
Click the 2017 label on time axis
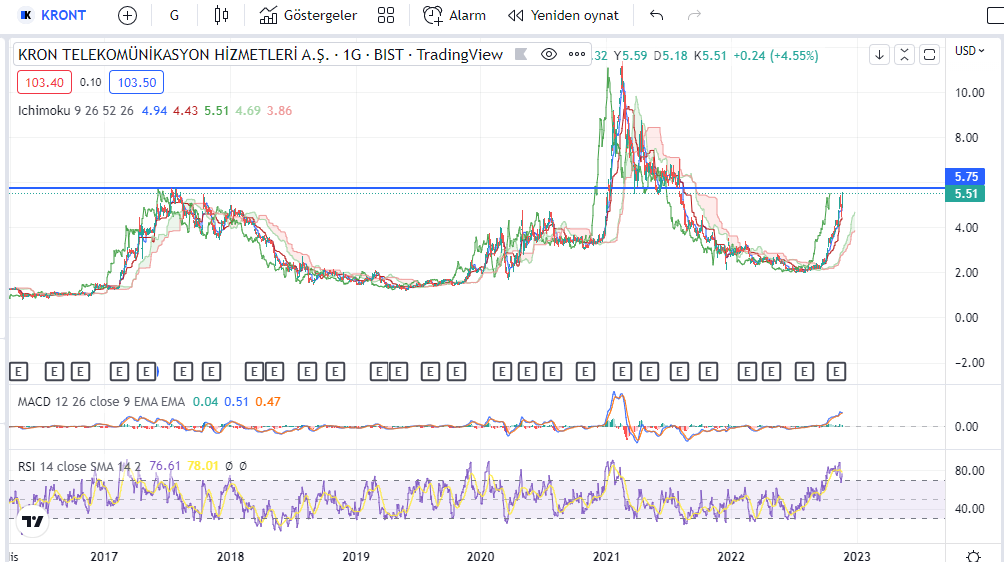click(x=104, y=556)
